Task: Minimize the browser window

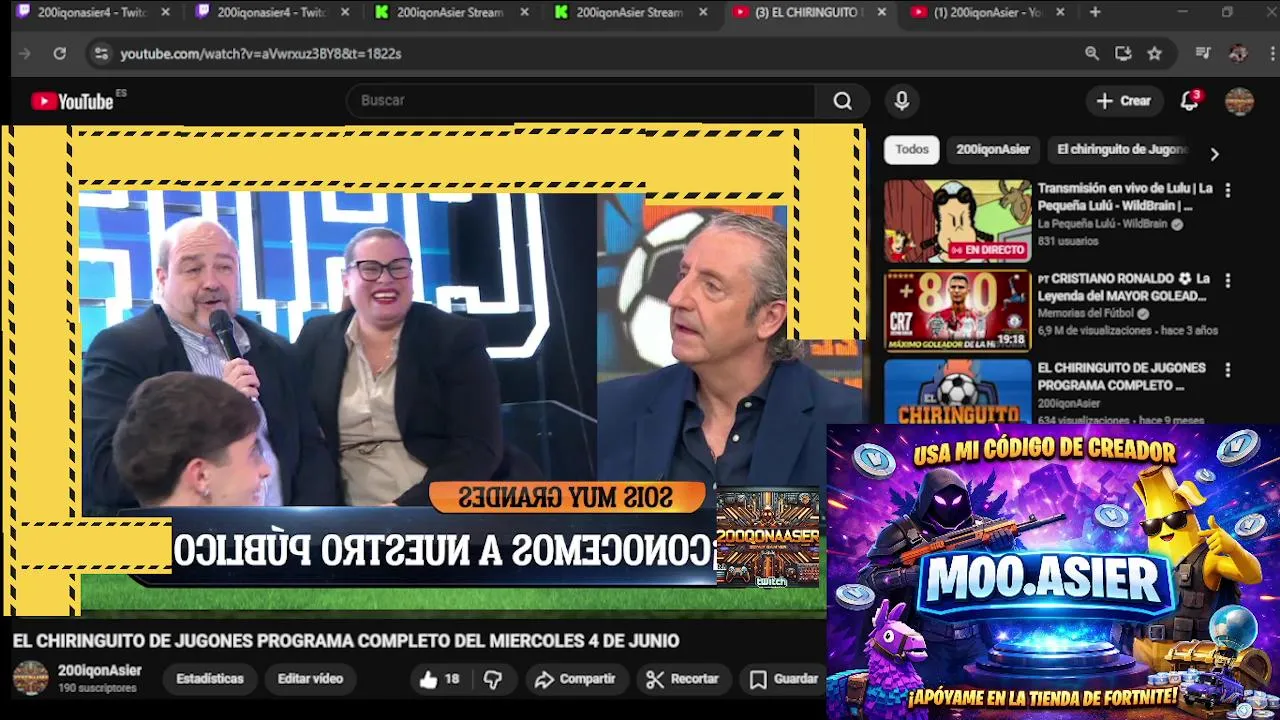Action: [1182, 12]
